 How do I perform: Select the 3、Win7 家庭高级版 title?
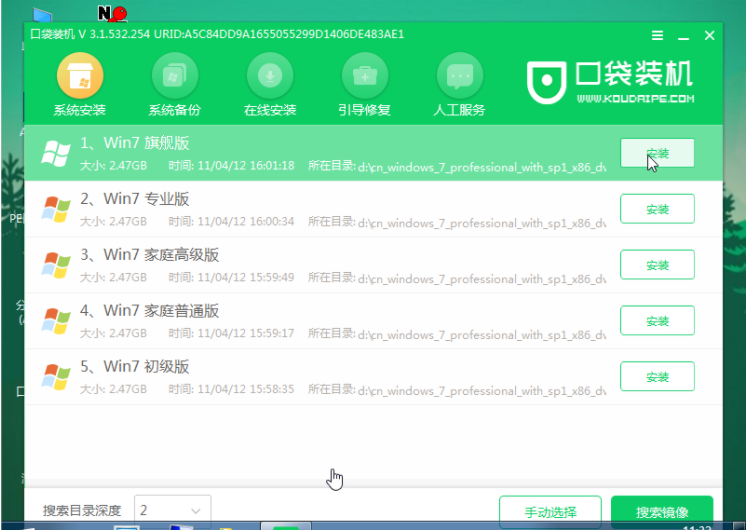(149, 255)
